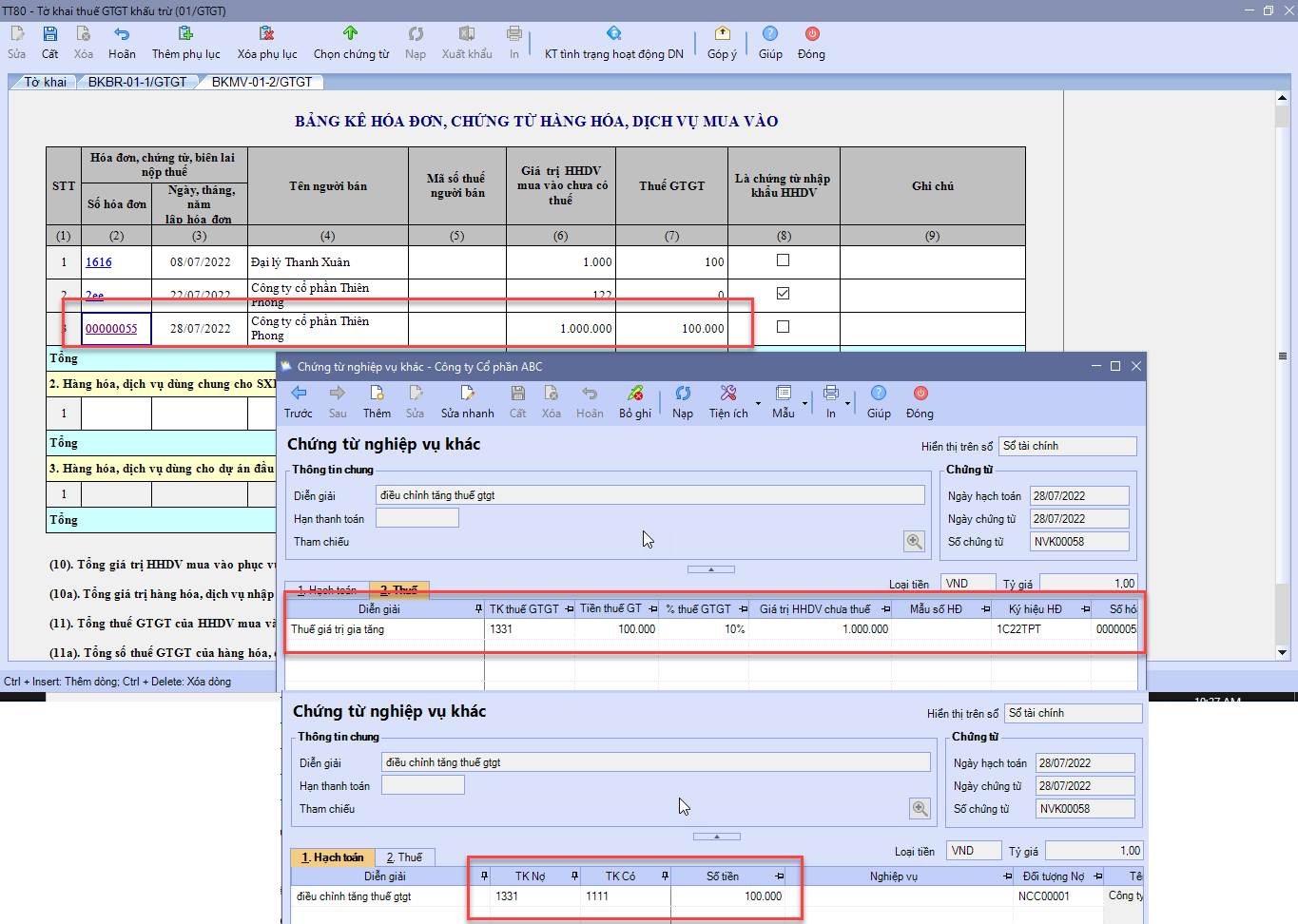Screen dimensions: 1298x924
Task: Open invoice number link 1616
Action: pos(99,262)
